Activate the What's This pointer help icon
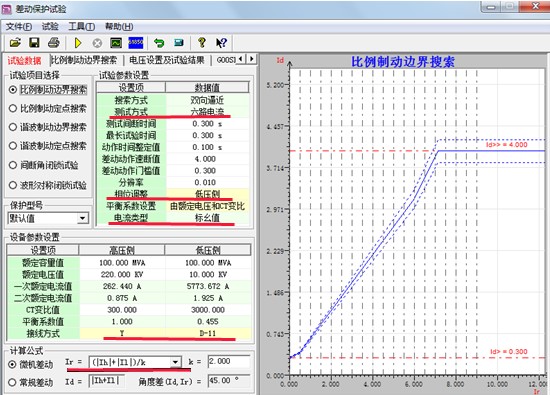This screenshot has width=550, height=395. [x=221, y=43]
